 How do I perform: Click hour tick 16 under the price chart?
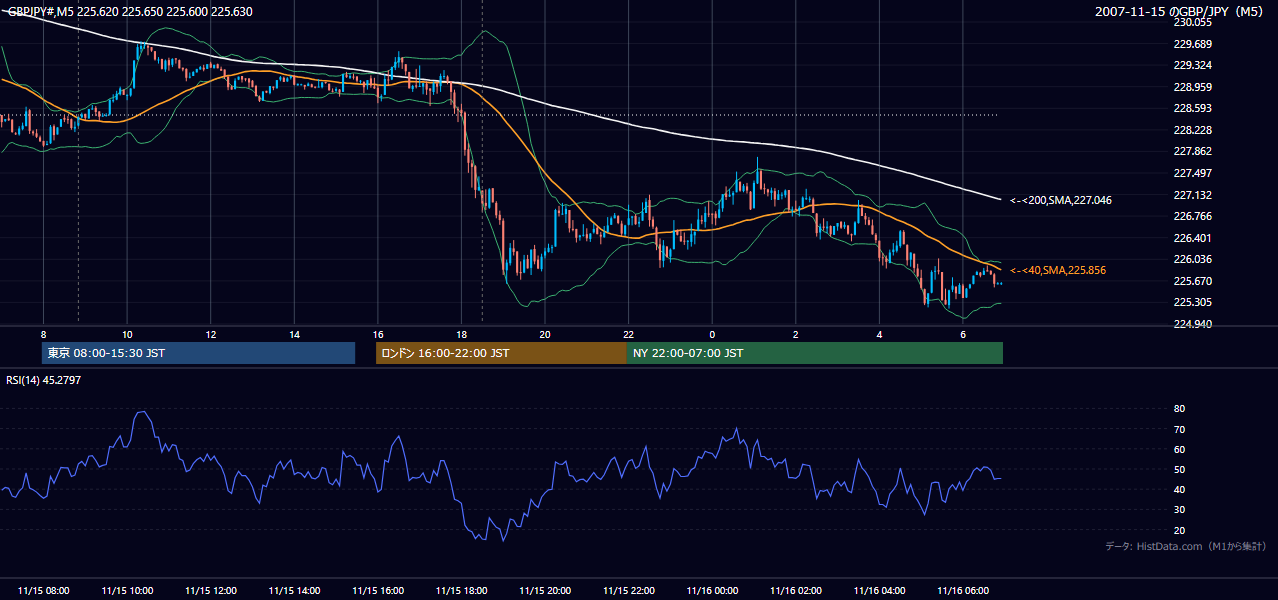click(x=378, y=334)
